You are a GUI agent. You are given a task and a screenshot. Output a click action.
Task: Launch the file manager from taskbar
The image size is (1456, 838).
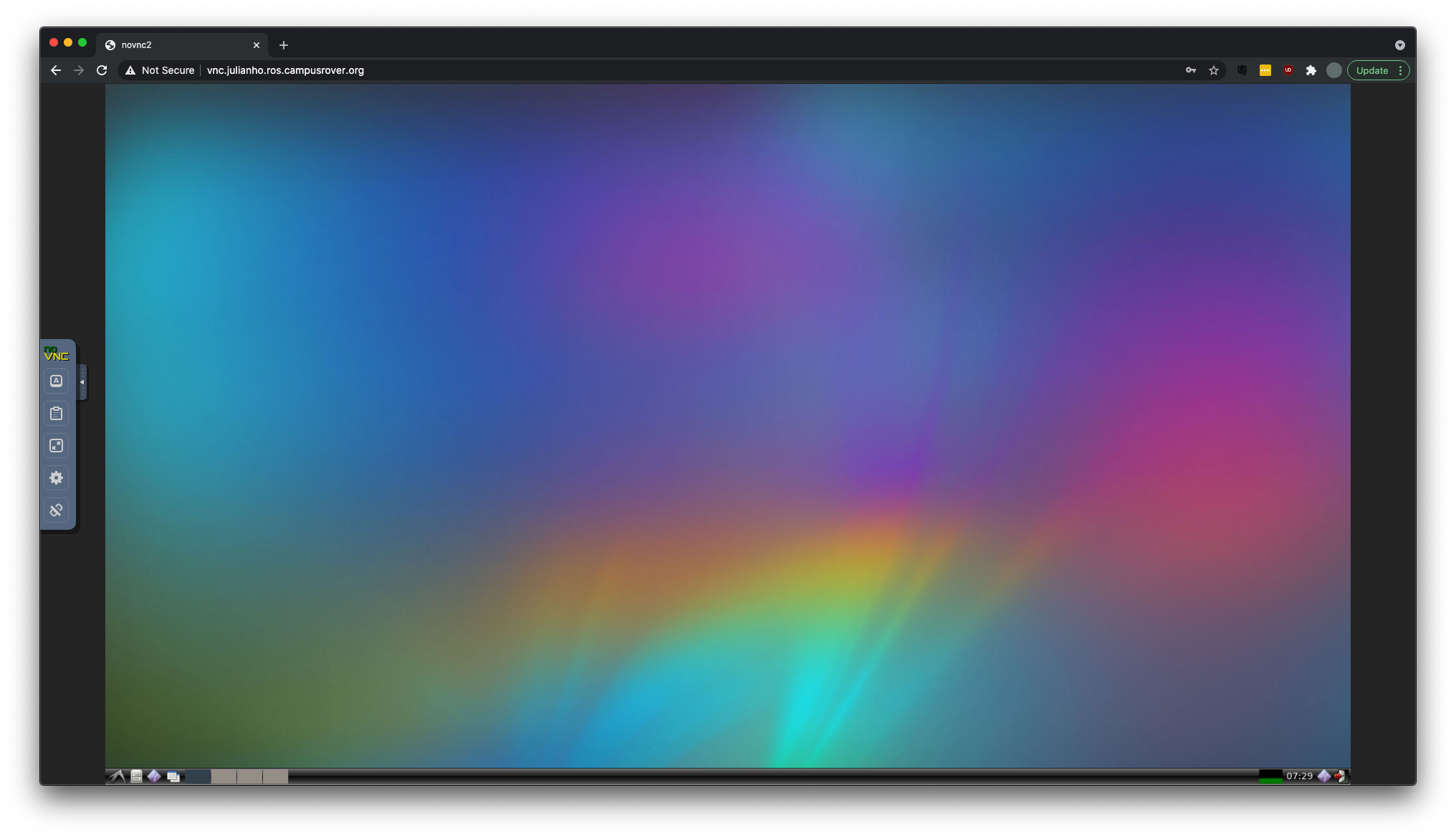click(136, 776)
